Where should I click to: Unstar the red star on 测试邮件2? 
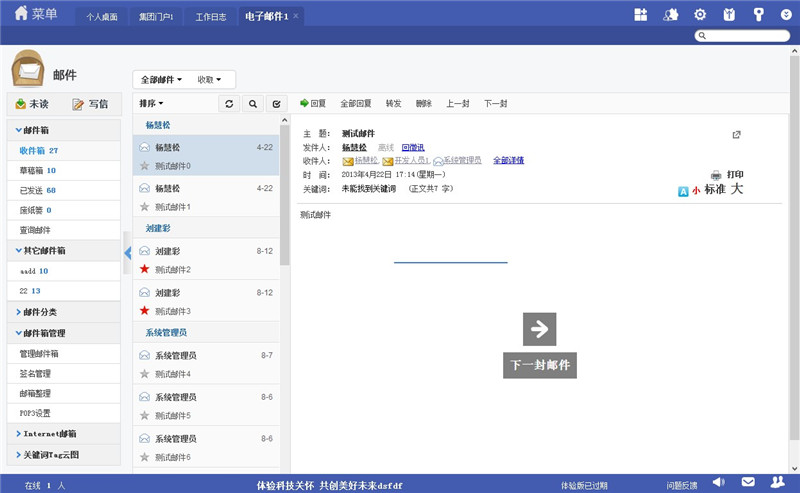(144, 269)
